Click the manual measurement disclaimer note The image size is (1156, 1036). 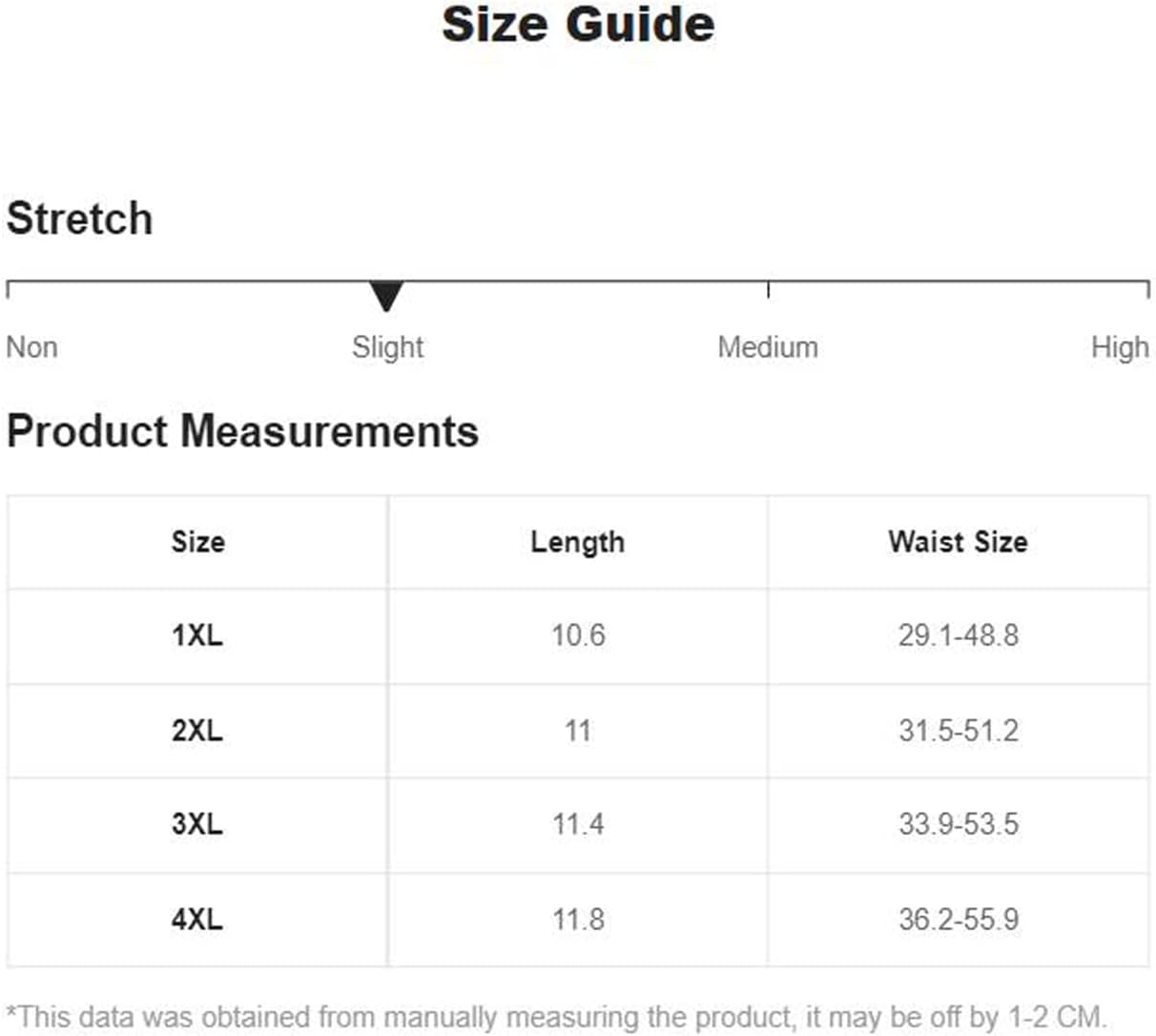(557, 1017)
